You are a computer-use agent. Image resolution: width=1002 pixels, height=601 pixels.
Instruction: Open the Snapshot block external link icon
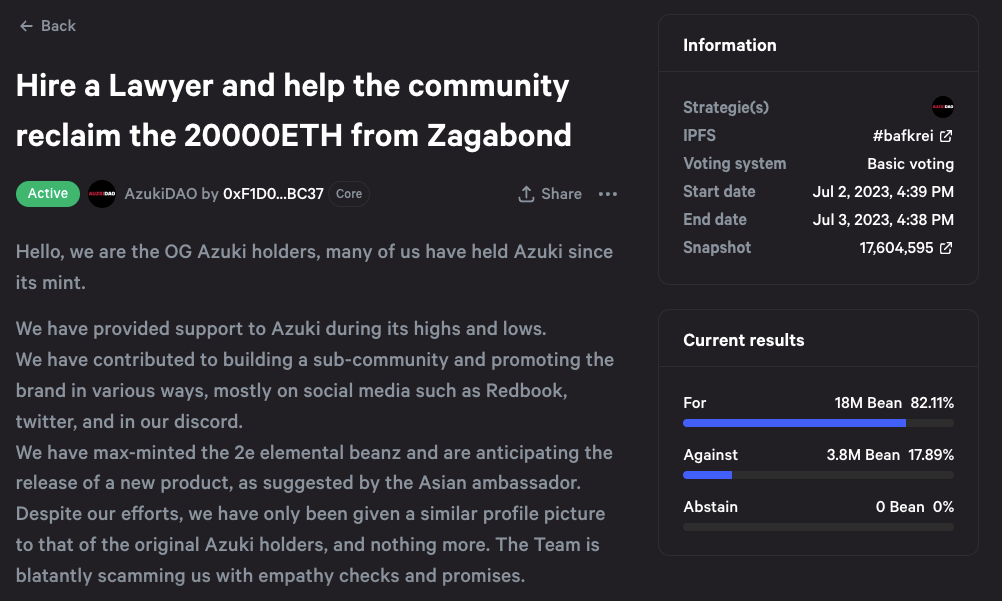(x=946, y=248)
